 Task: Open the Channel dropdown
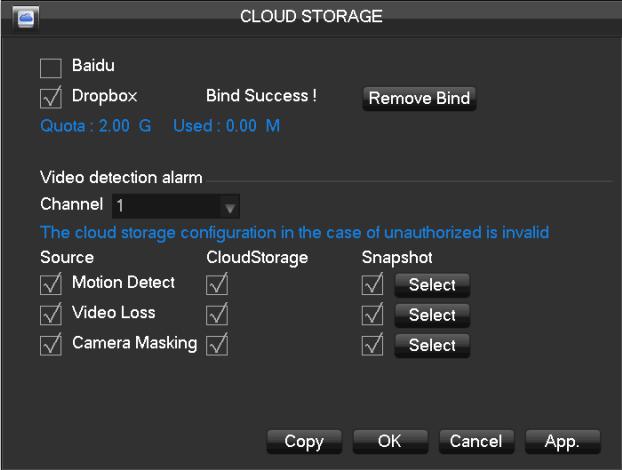(x=176, y=206)
